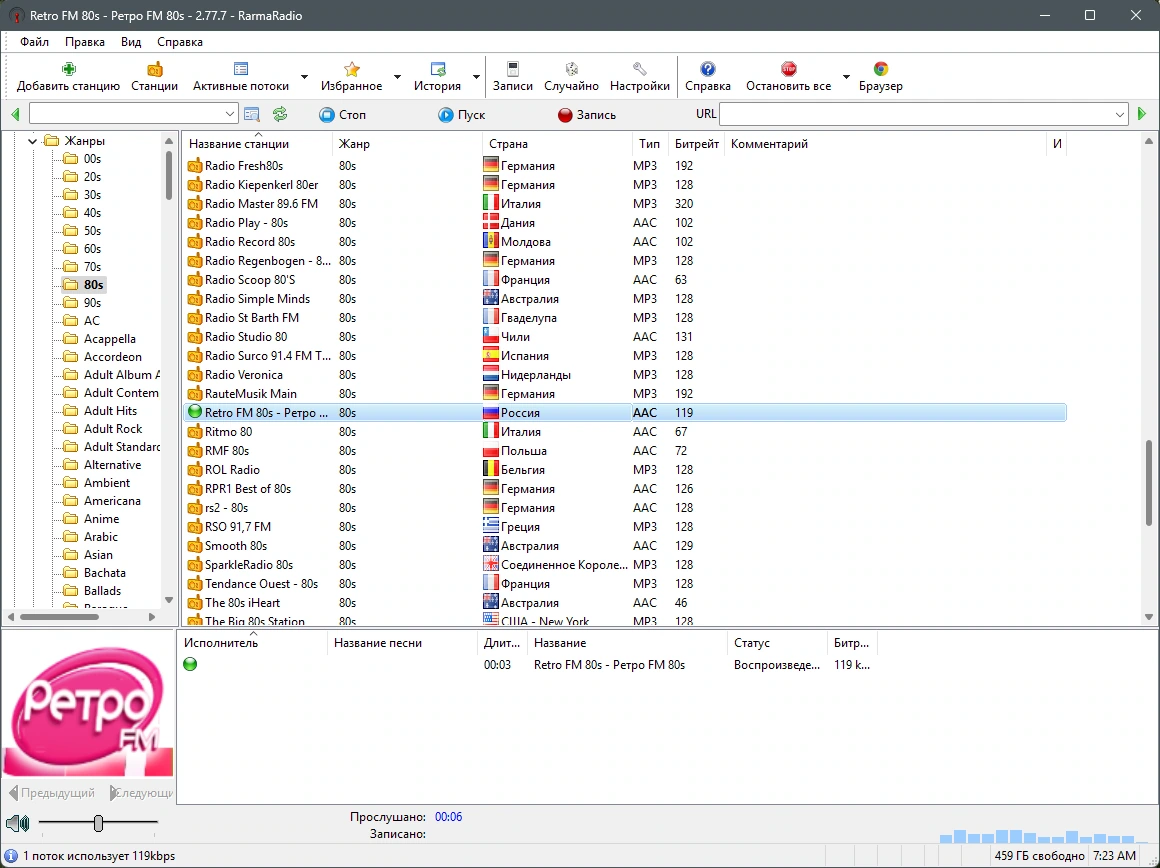Click the 459 ГБ свободно status text
Viewport: 1160px width, 868px height.
tap(1039, 855)
